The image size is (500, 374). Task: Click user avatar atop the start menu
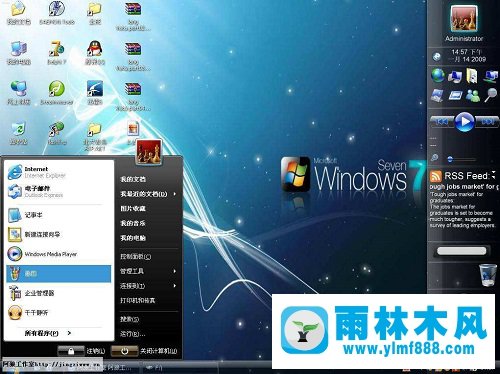(149, 152)
